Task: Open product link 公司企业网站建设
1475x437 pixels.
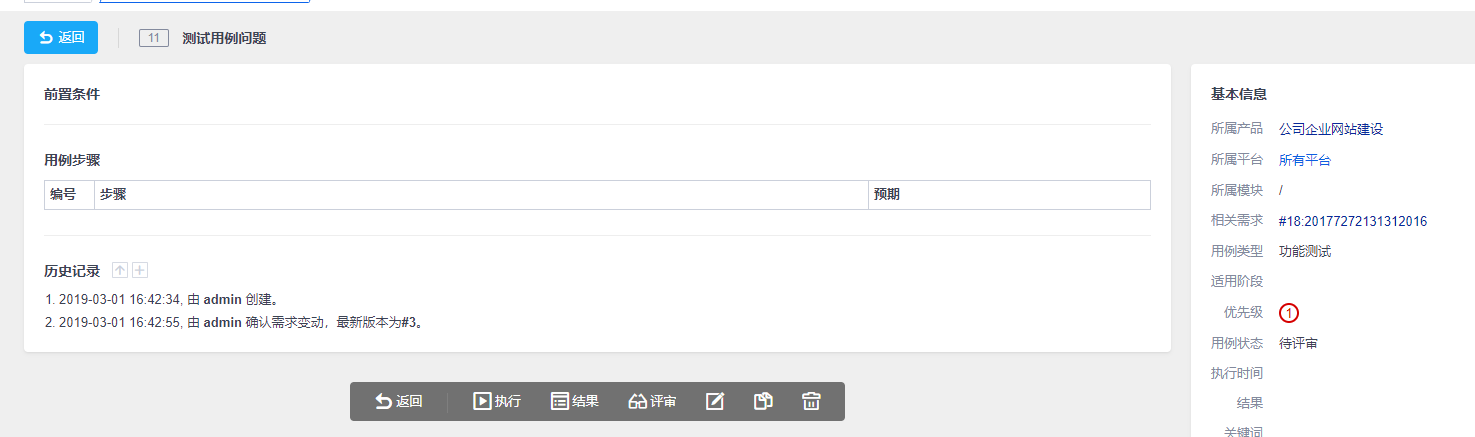Action: click(x=1330, y=129)
